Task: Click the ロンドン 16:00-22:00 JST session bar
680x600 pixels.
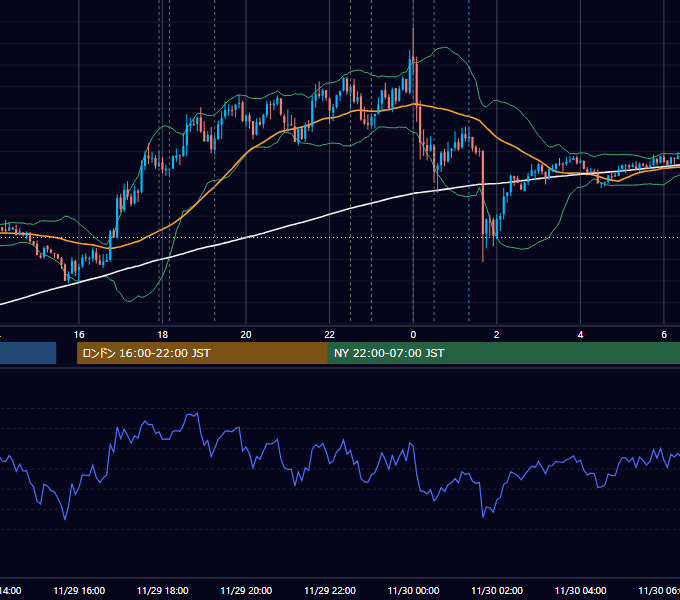Action: (202, 353)
